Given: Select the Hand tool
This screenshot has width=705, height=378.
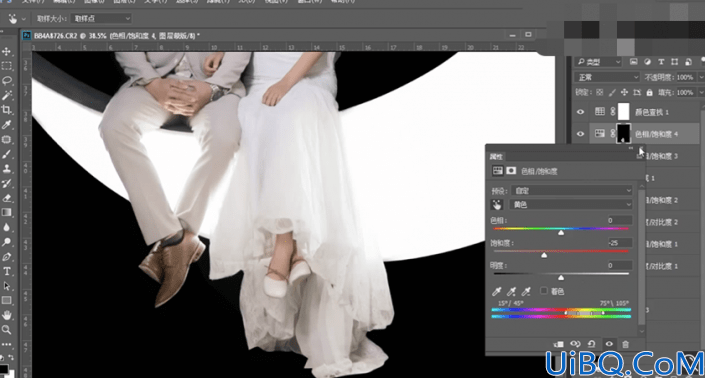Looking at the screenshot, I should point(6,315).
